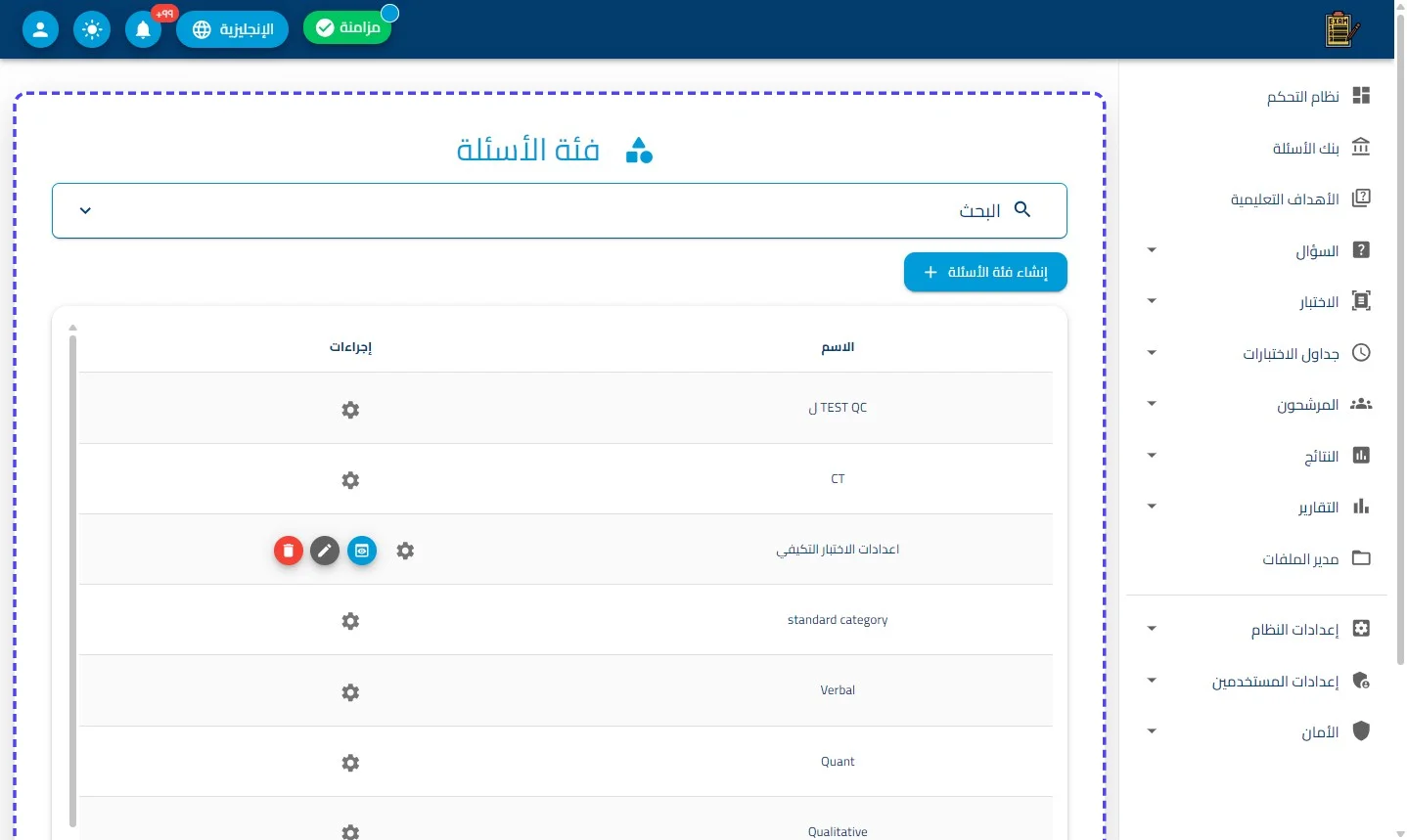The height and width of the screenshot is (840, 1407).
Task: Click the question bank building icon
Action: click(x=1361, y=147)
